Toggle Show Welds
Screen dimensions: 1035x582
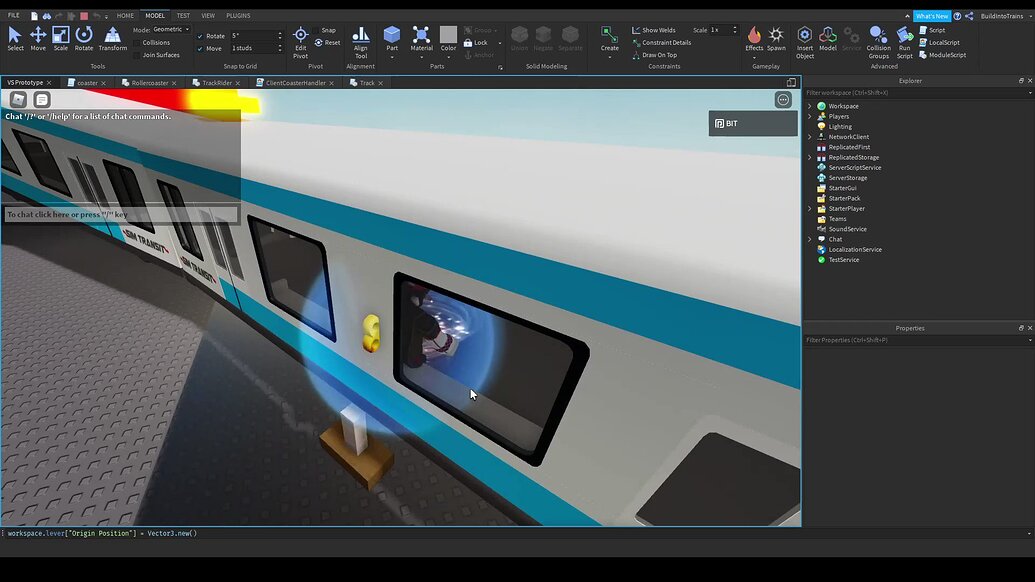[653, 30]
